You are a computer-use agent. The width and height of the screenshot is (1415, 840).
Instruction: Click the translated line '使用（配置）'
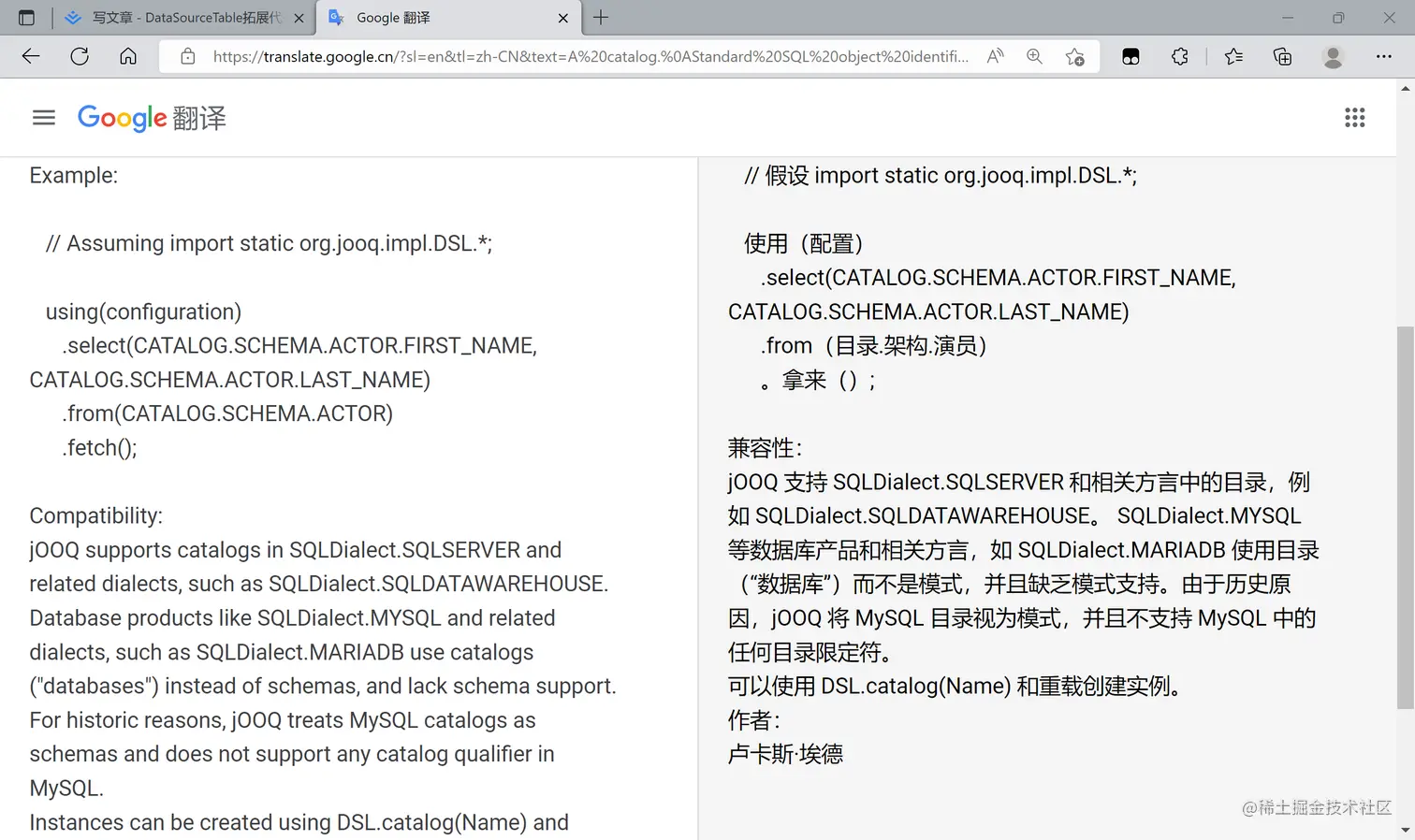(803, 244)
